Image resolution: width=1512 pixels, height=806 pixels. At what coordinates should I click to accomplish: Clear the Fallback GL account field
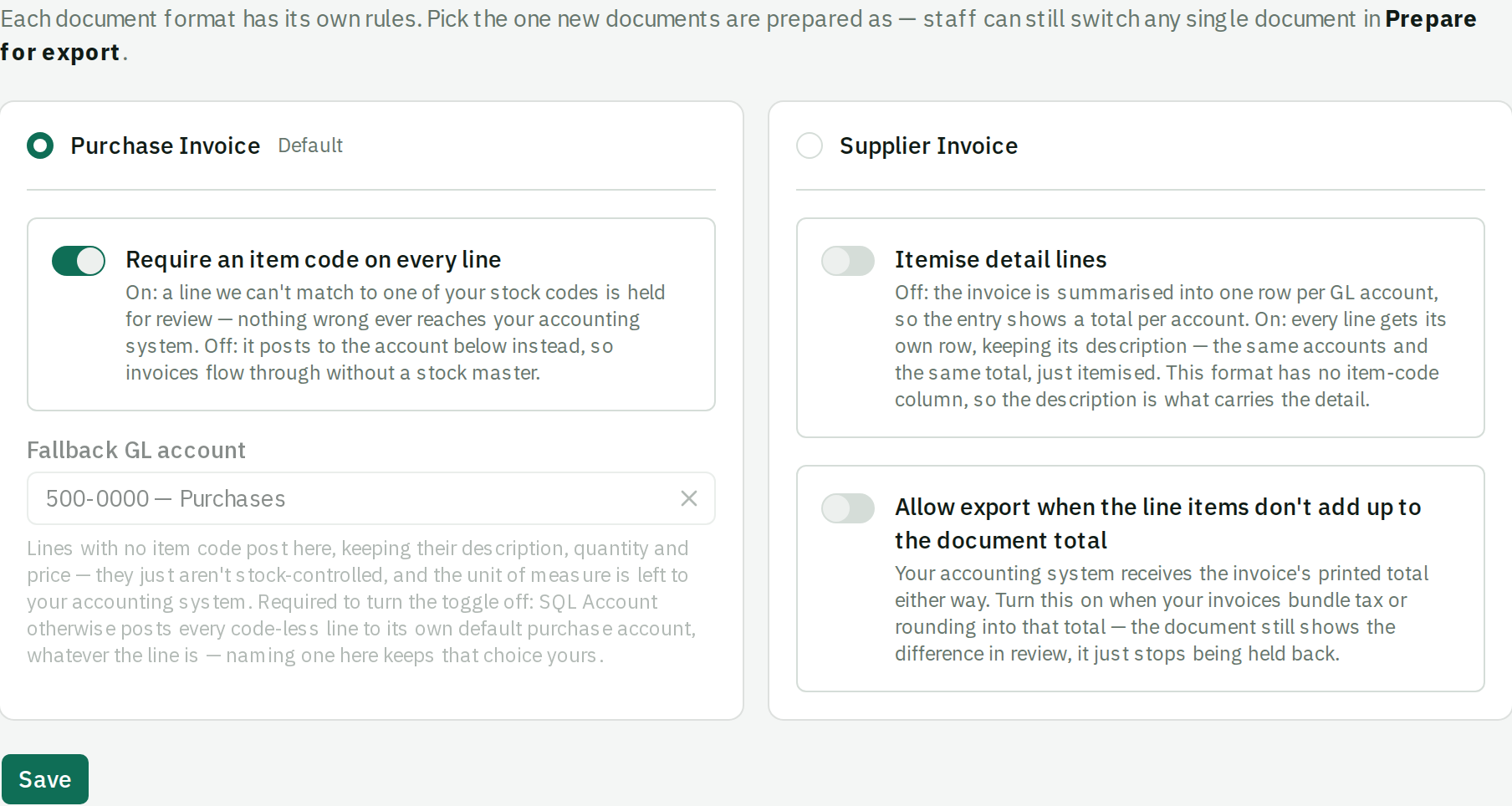click(x=689, y=498)
